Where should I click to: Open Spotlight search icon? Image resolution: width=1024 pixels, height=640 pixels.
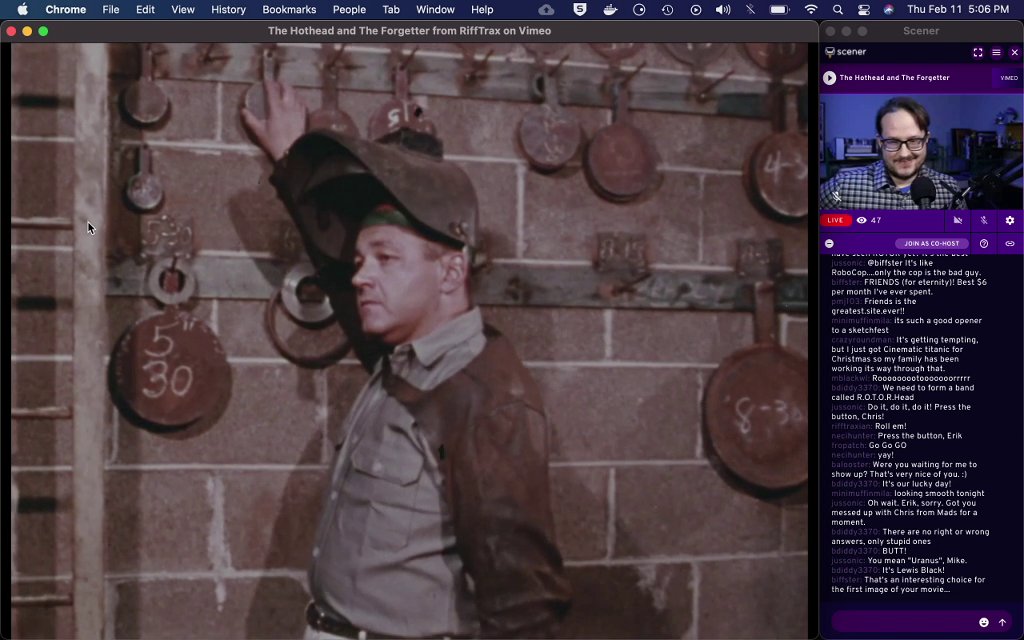point(838,9)
